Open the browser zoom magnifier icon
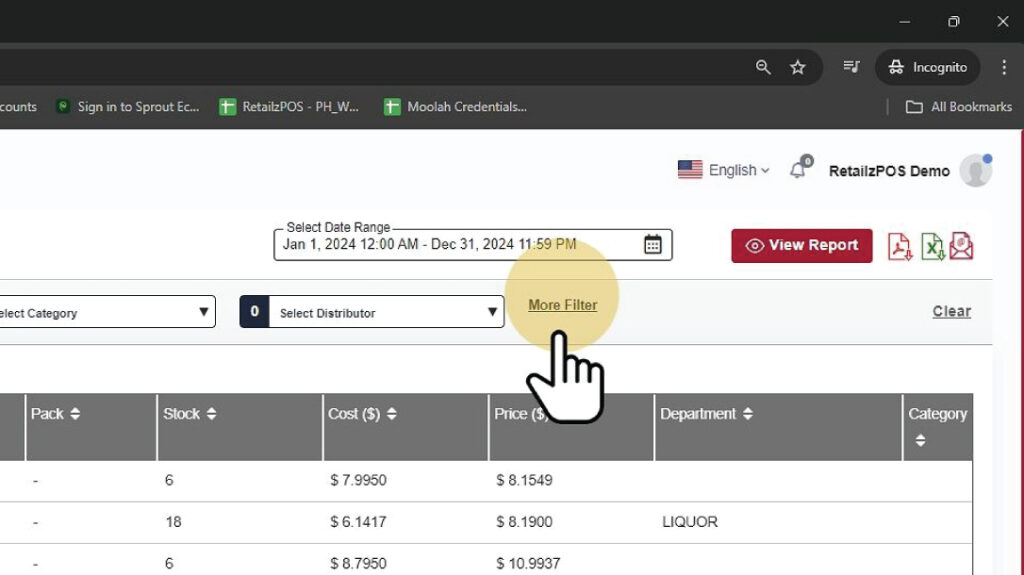The width and height of the screenshot is (1024, 575). coord(763,67)
